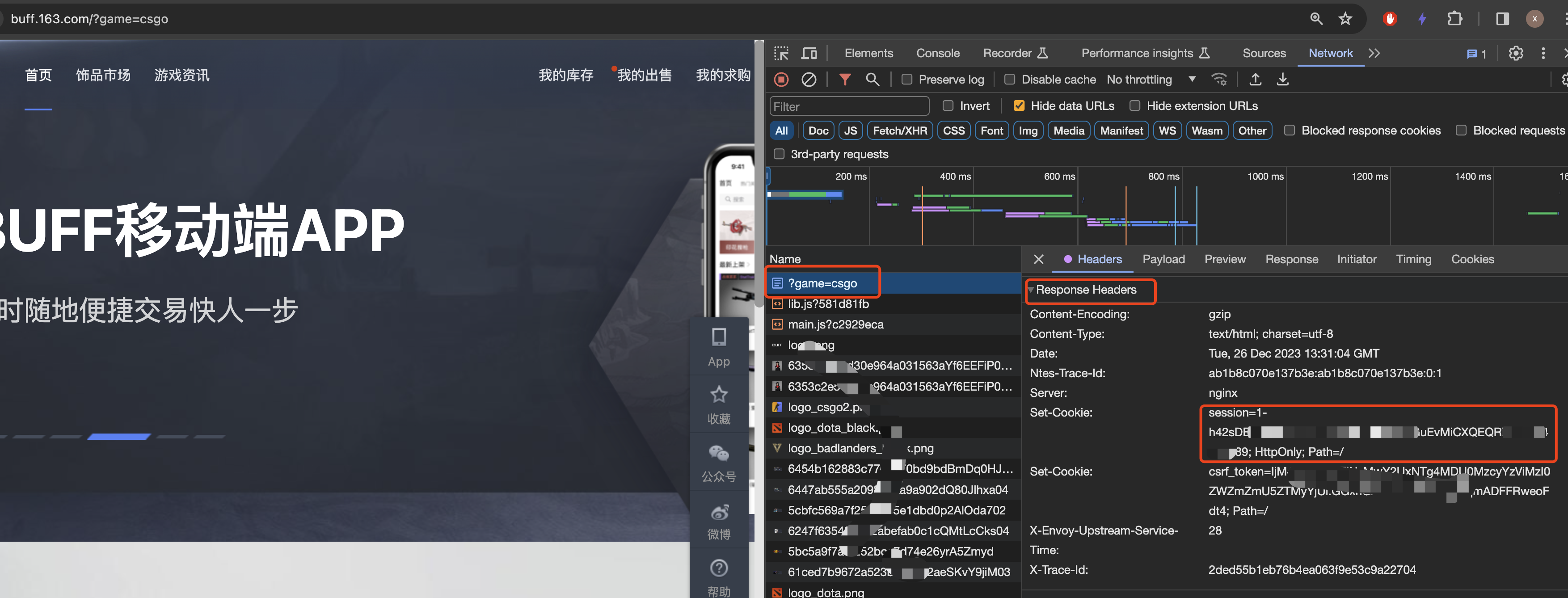This screenshot has width=1568, height=598.
Task: Open network search magnifier
Action: [x=872, y=80]
